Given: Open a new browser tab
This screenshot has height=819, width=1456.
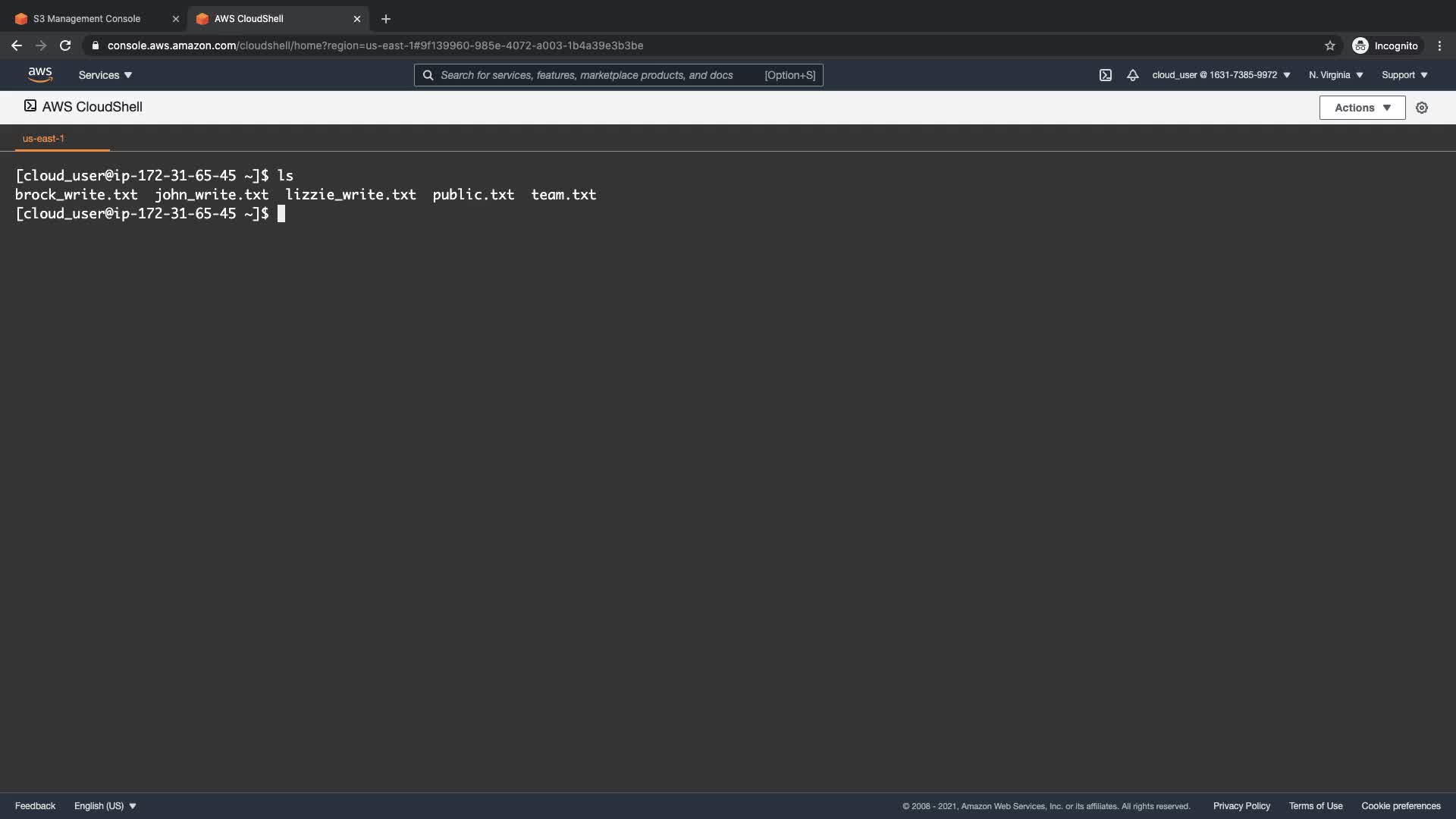Looking at the screenshot, I should (386, 19).
